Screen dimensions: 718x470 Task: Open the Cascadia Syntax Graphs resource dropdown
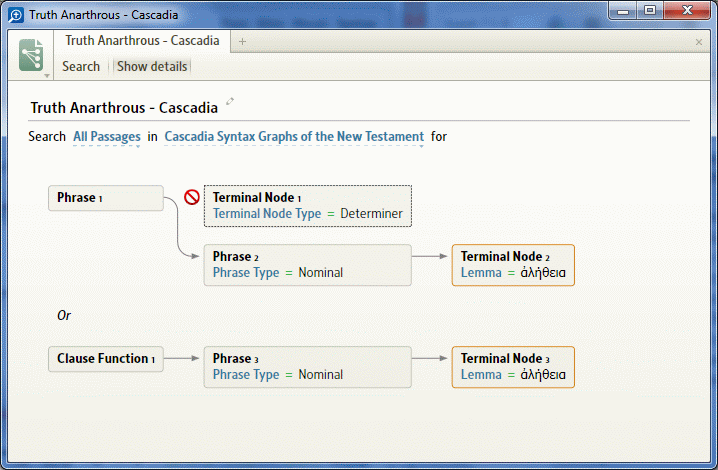294,137
